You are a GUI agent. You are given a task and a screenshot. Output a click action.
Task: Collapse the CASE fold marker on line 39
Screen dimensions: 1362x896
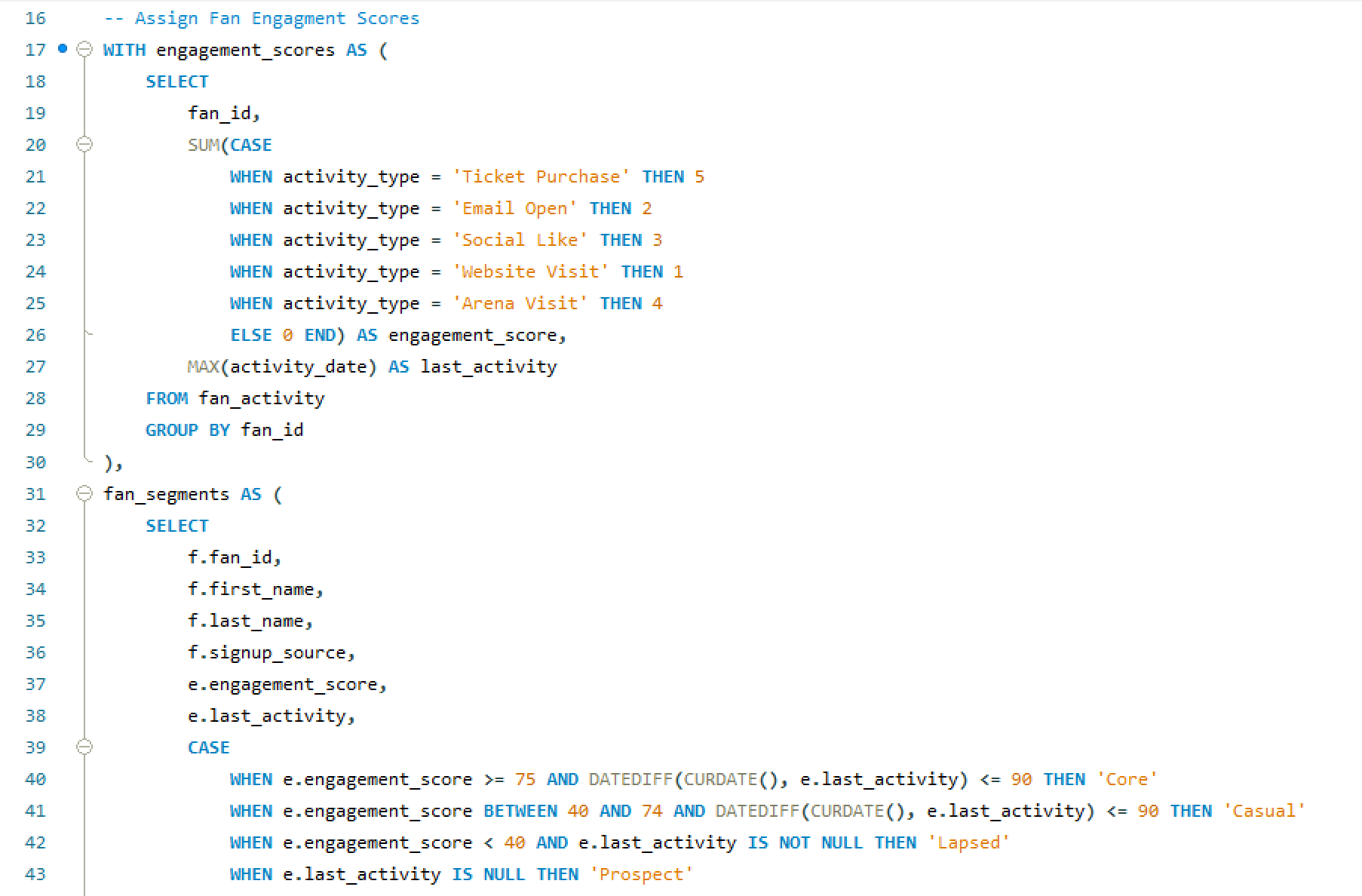coord(84,747)
